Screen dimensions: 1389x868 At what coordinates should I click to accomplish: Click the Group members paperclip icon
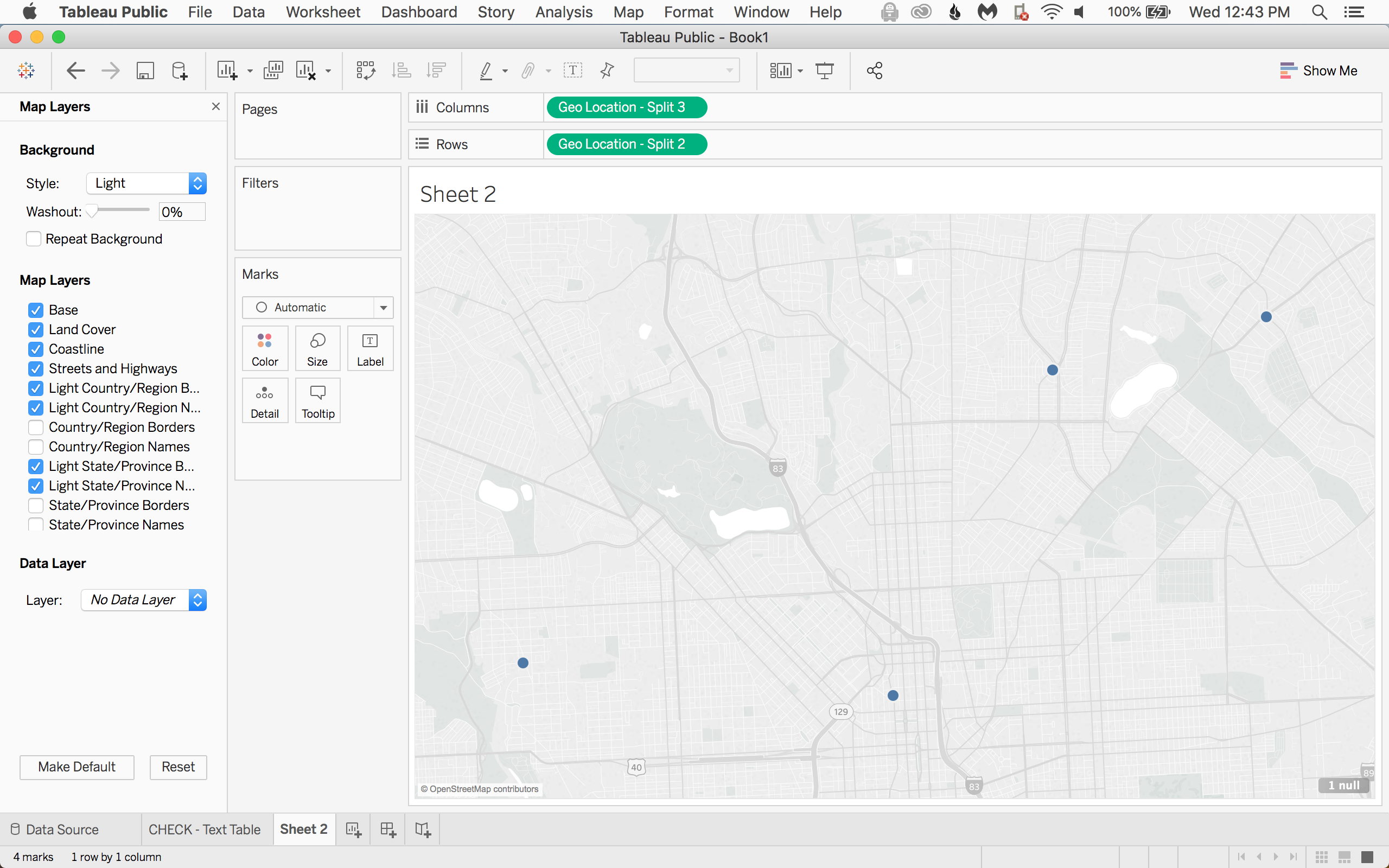pyautogui.click(x=528, y=71)
